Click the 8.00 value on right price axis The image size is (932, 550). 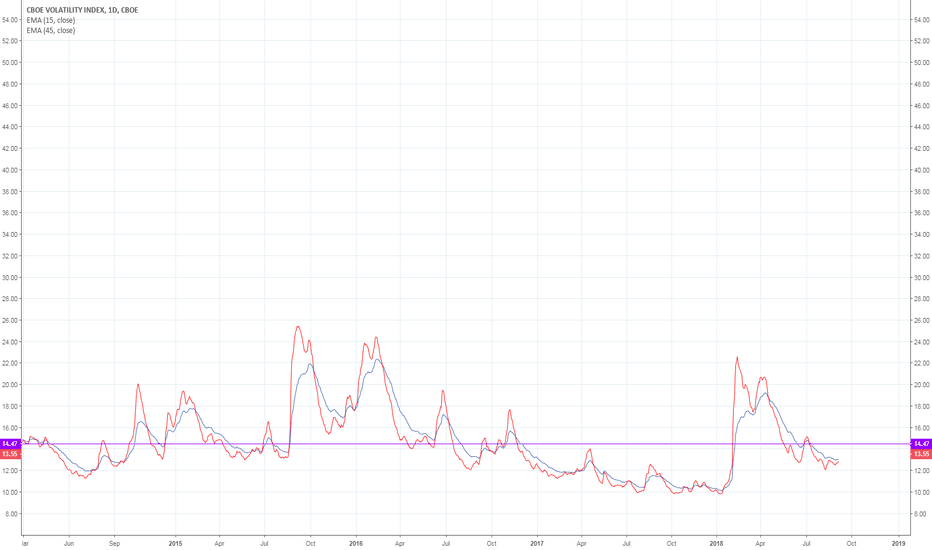tap(922, 514)
